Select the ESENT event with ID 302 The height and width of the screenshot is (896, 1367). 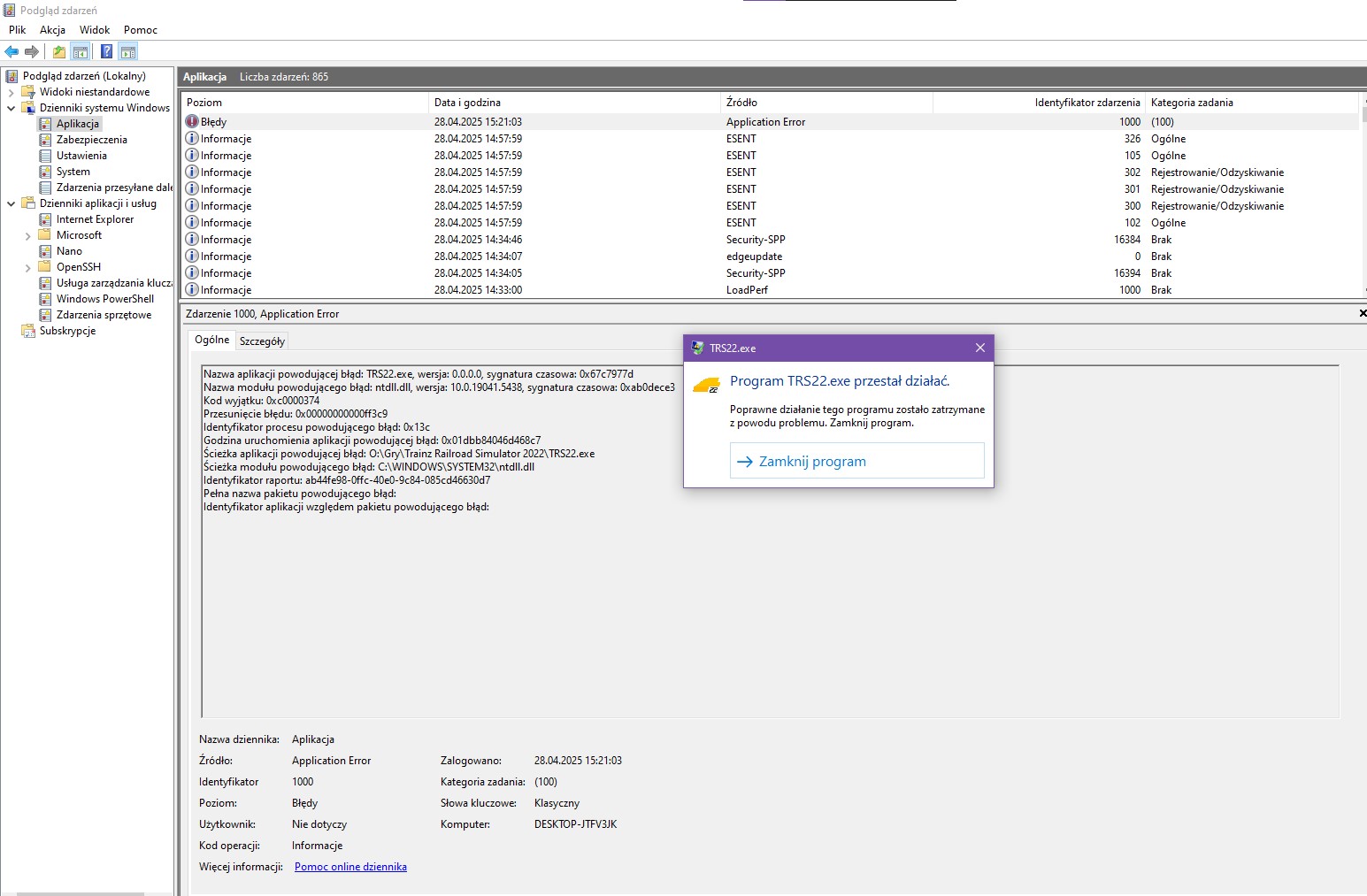770,172
